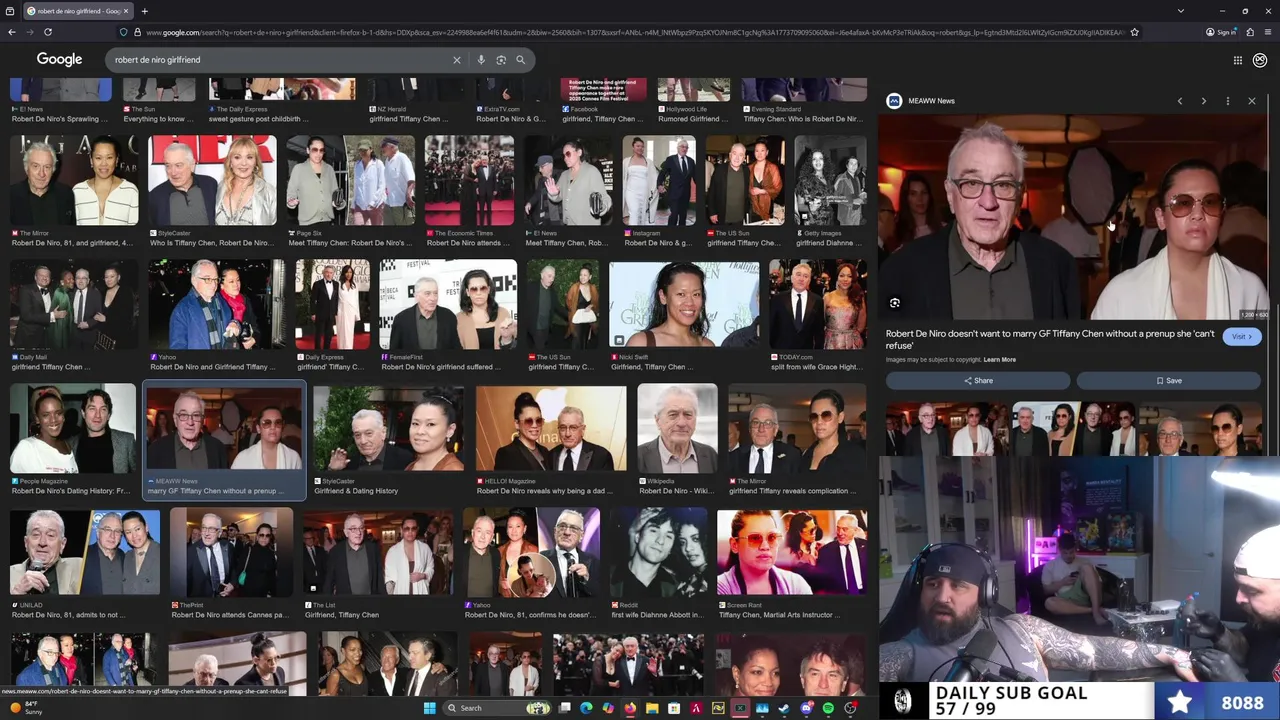Open The Mirror 'Robert De Niro, 81, and girlfriend' result
1280x720 pixels.
[74, 191]
